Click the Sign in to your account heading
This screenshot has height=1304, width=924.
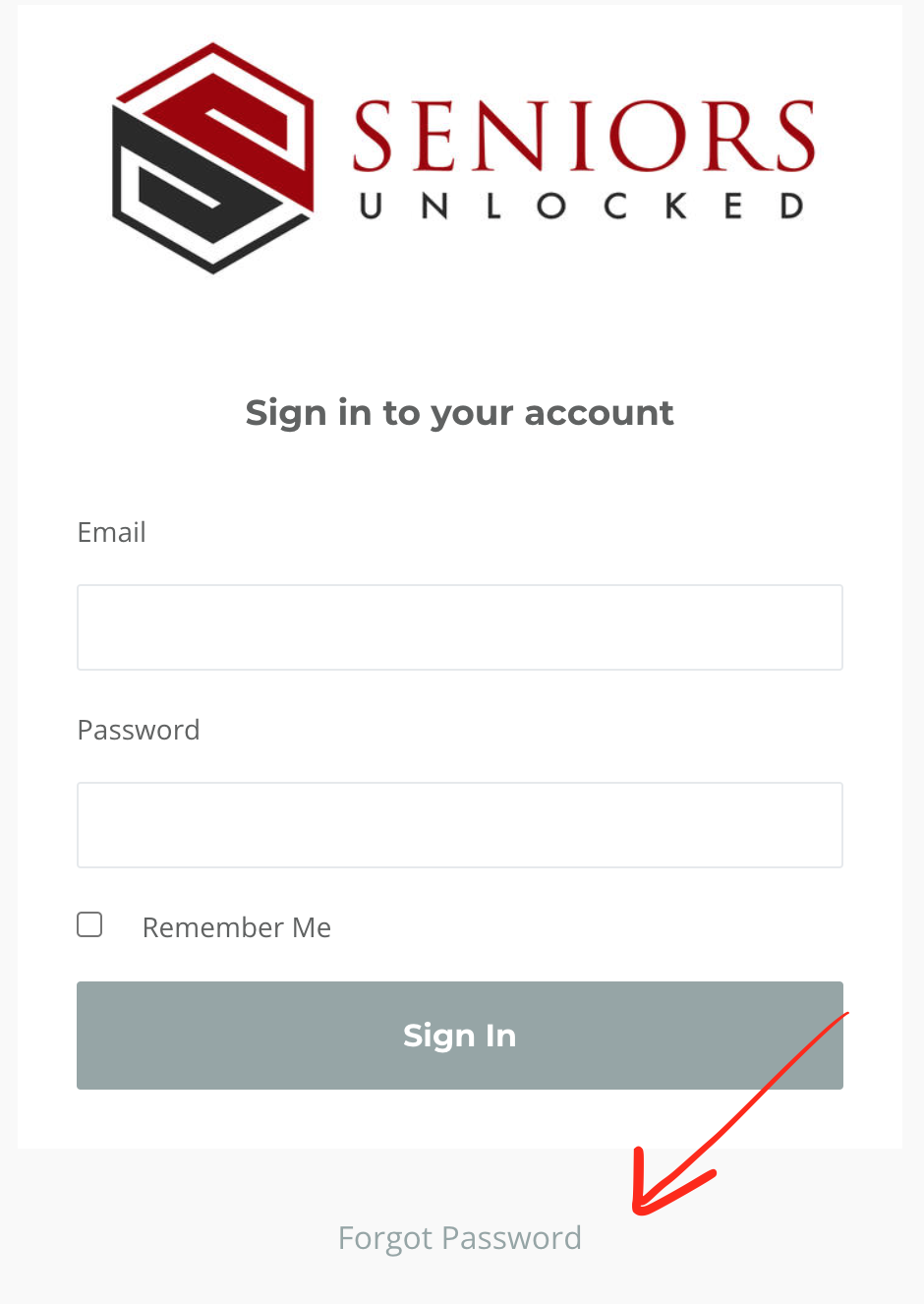pos(460,413)
